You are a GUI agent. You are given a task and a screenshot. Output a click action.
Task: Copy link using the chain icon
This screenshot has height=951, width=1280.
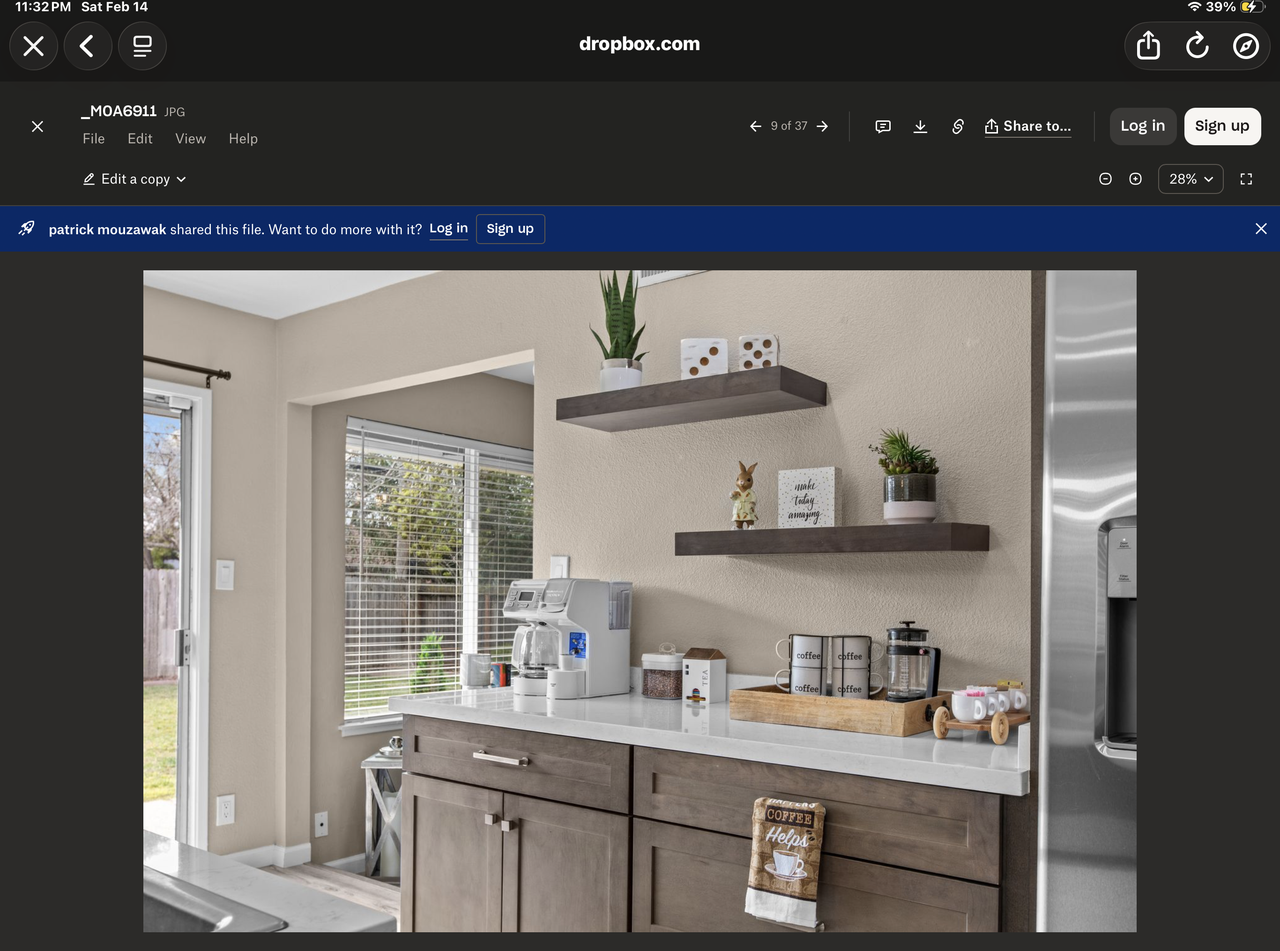point(957,126)
